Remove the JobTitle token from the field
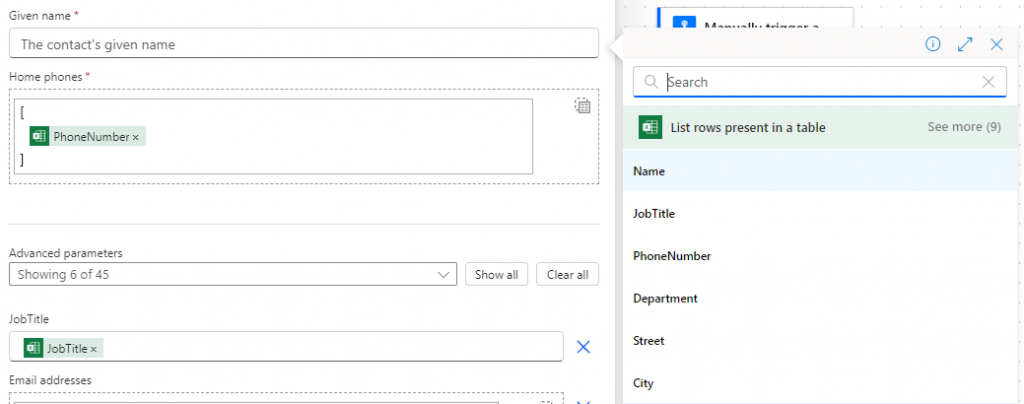The image size is (1024, 404). (94, 348)
